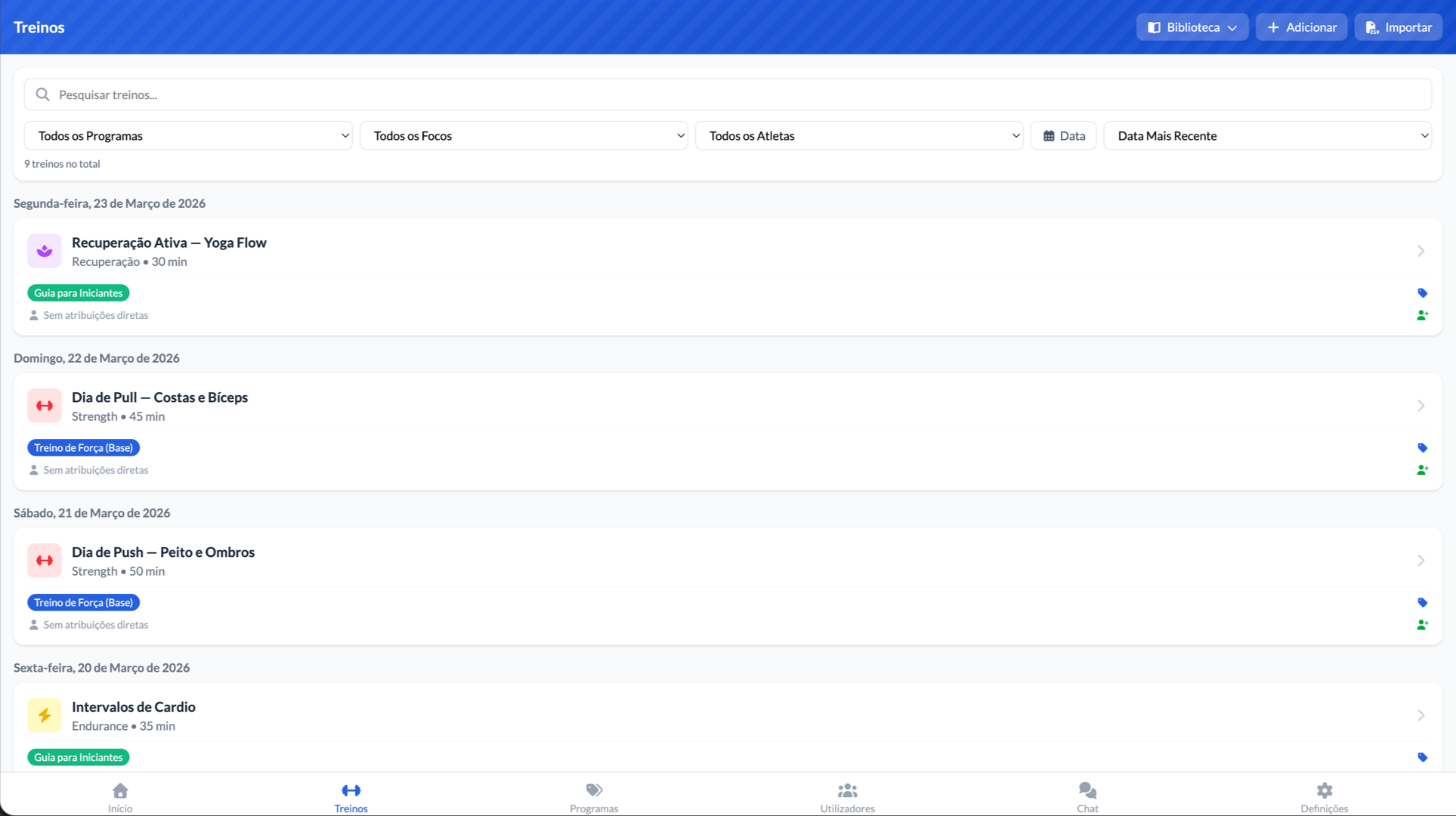Click tag icon on Yoga Flow workout
The height and width of the screenshot is (816, 1456).
[x=1422, y=293]
